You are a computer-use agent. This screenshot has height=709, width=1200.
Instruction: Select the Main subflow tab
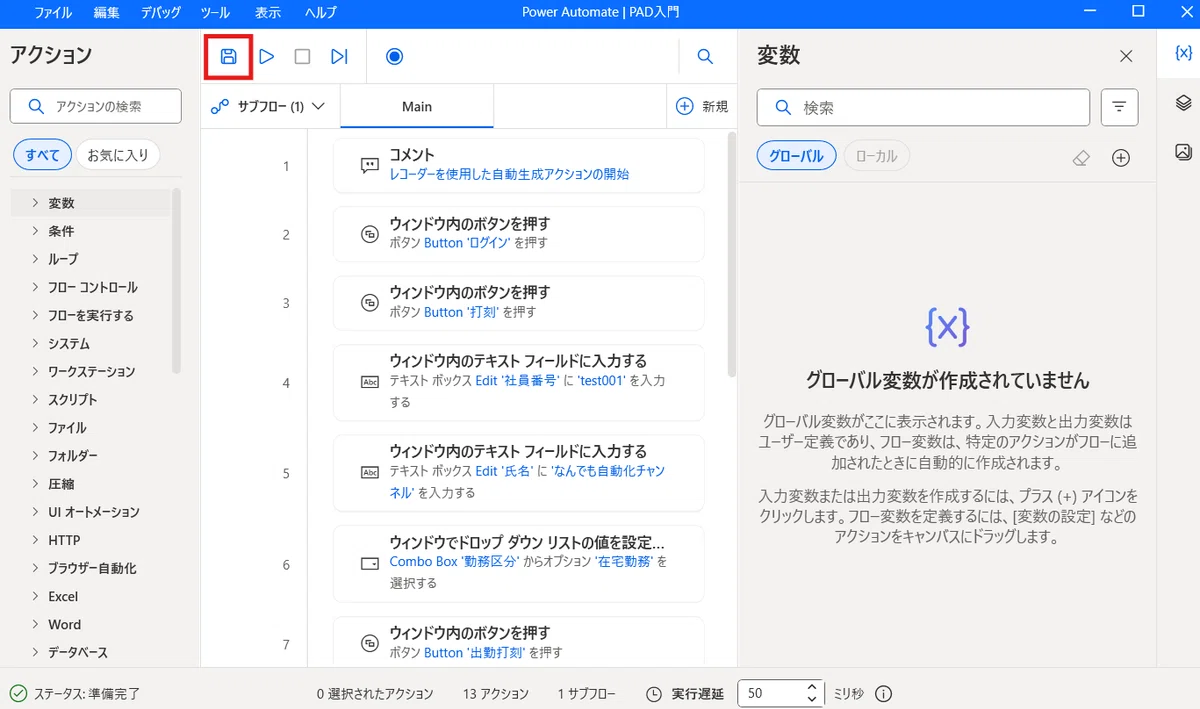coord(417,106)
